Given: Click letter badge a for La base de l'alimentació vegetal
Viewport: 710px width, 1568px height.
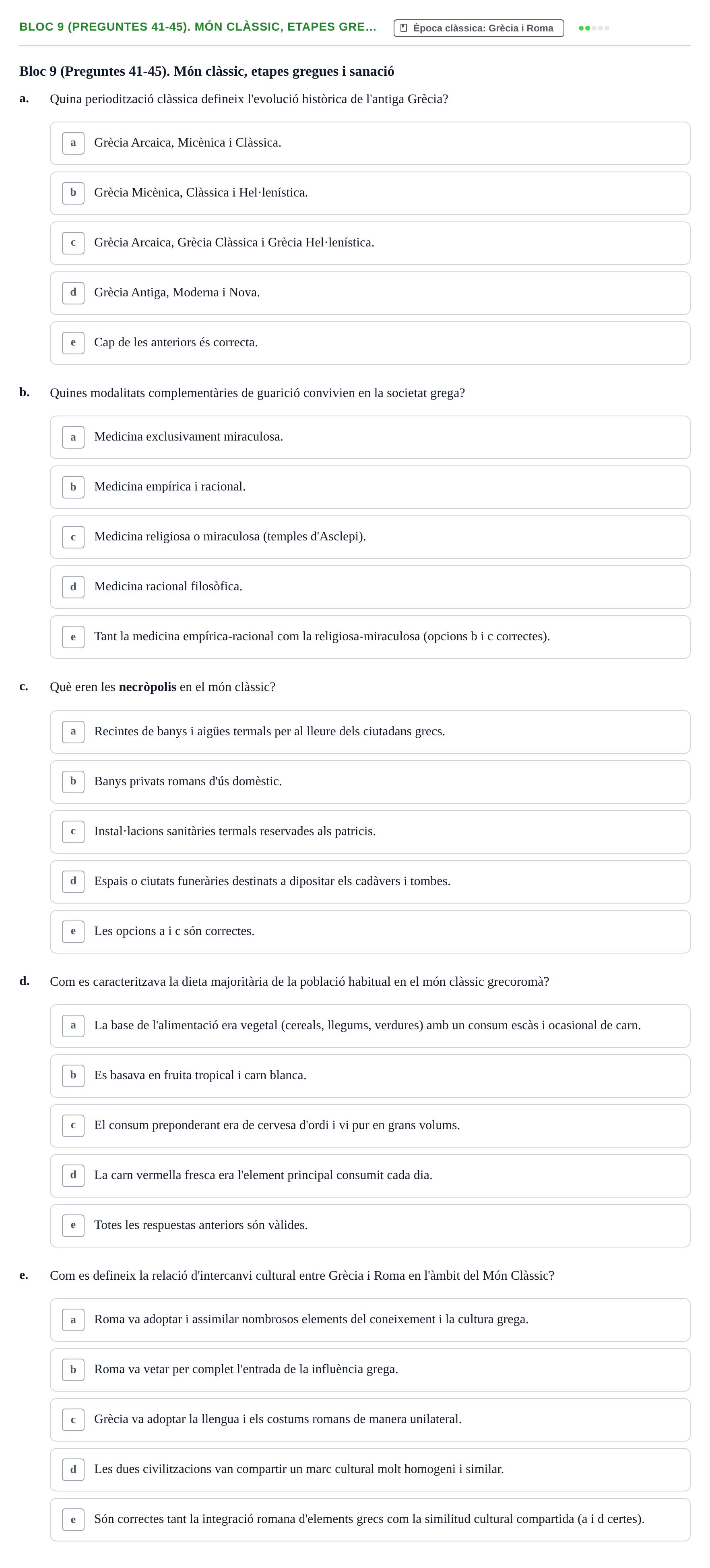Looking at the screenshot, I should (x=73, y=1026).
